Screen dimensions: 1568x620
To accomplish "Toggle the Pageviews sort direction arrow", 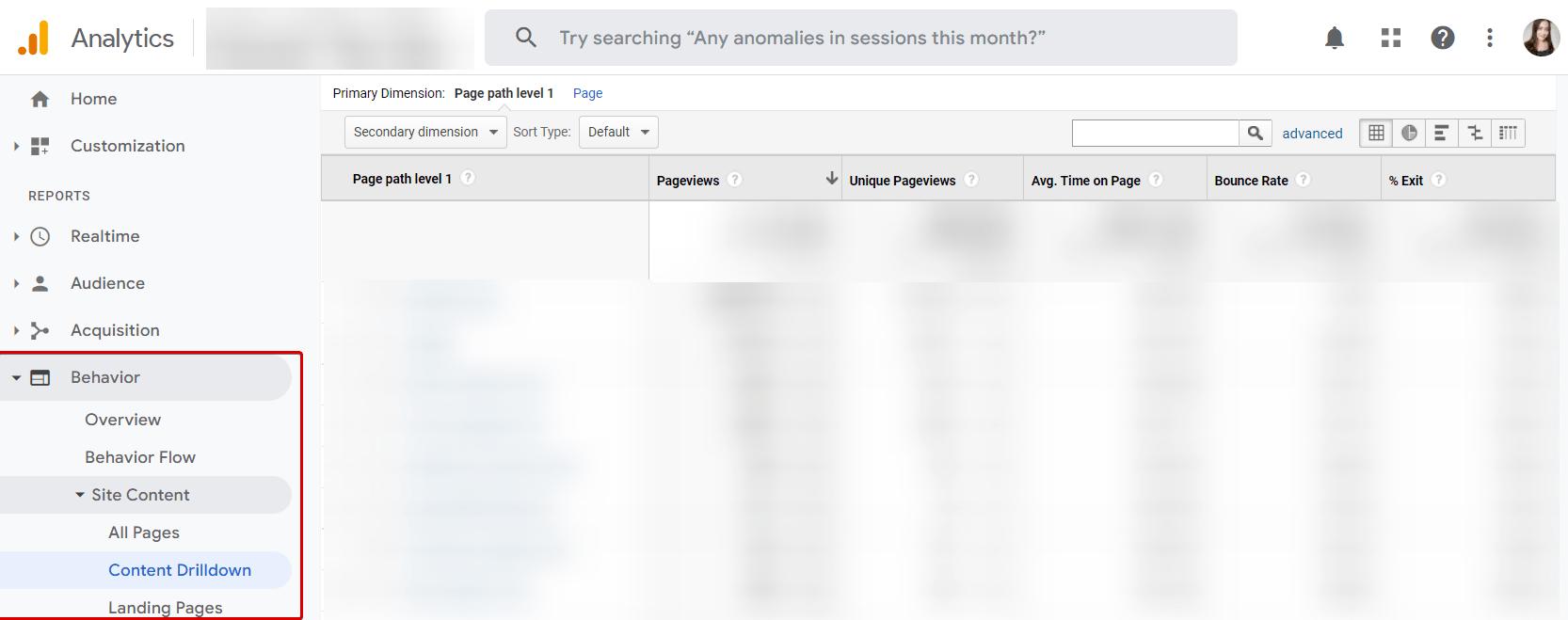I will 831,177.
